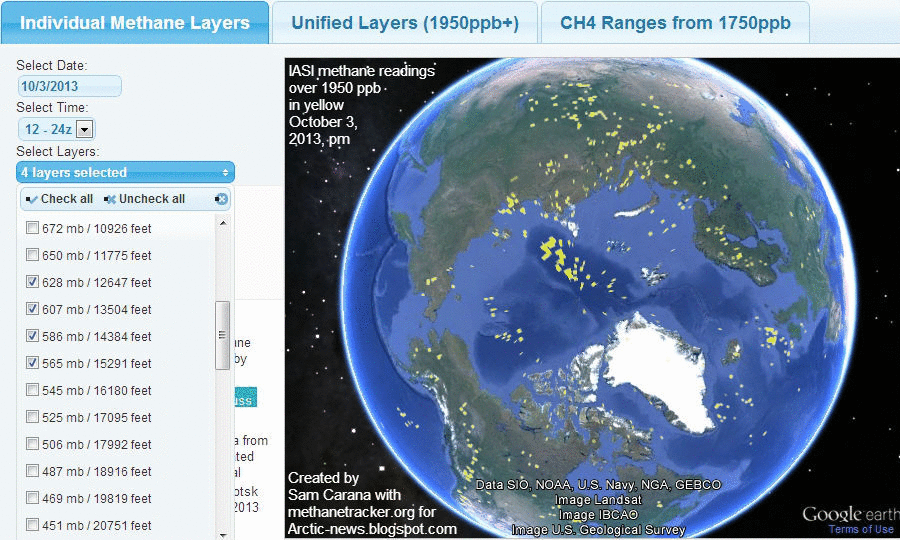Screen dimensions: 900x540
Task: Click the layer list scrollbar up arrow
Action: click(x=223, y=223)
